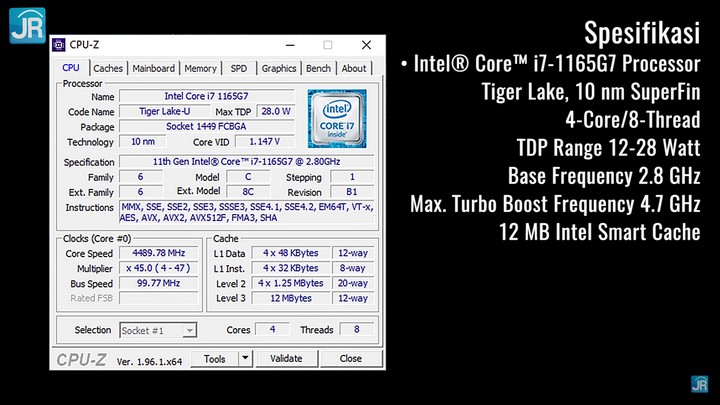This screenshot has height=405, width=720.
Task: Click the Specification text field
Action: tap(246, 161)
